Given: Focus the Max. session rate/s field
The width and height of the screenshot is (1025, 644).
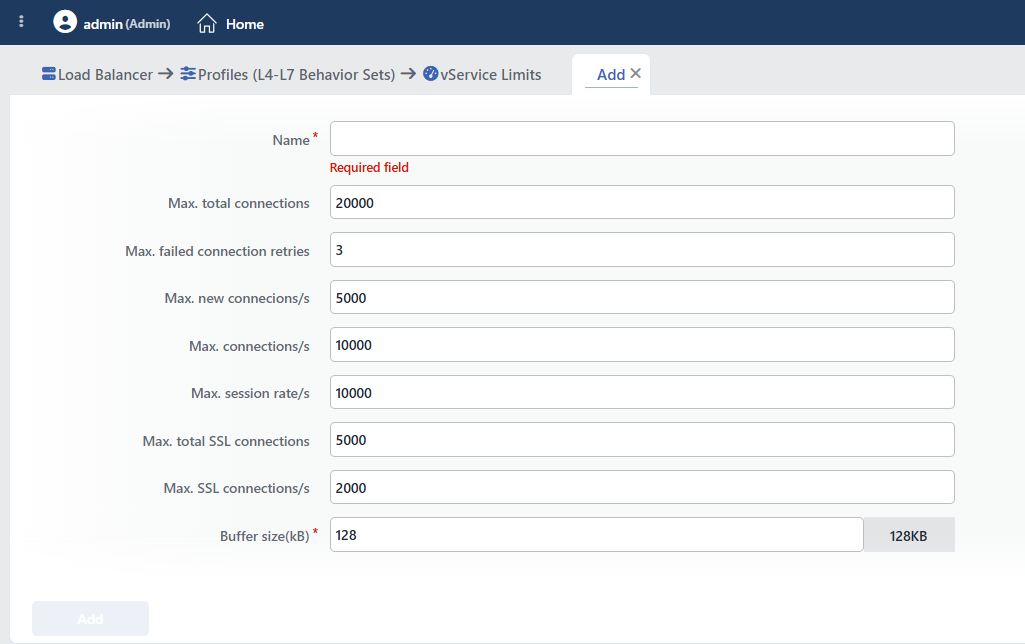Looking at the screenshot, I should pos(642,392).
